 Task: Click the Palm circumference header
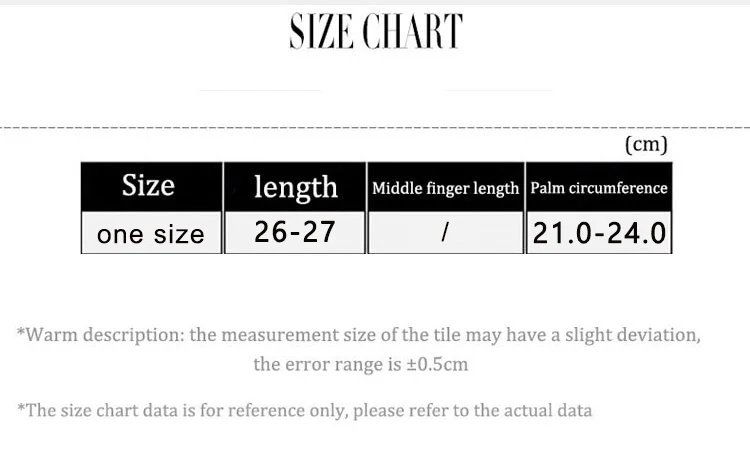point(599,187)
